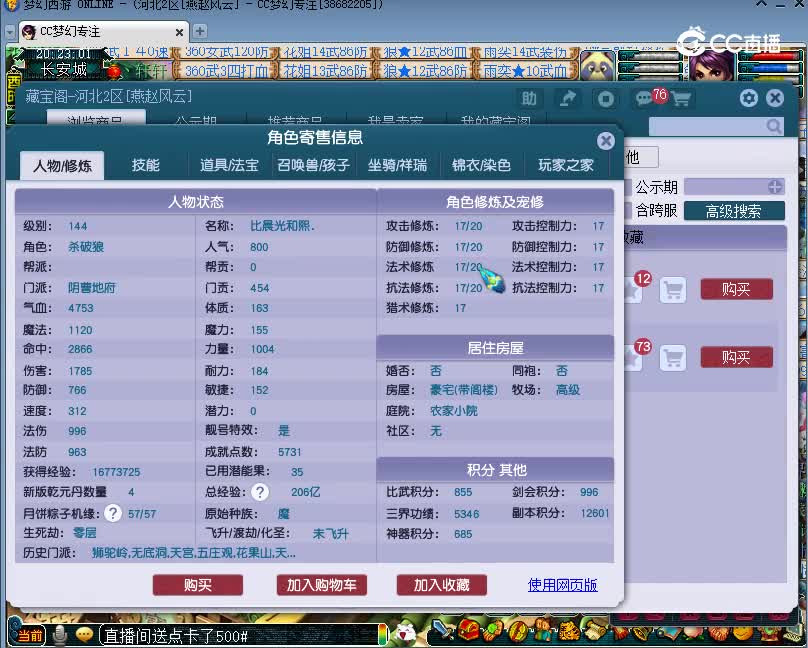808x648 pixels.
Task: Open the 使用网页版 link
Action: click(563, 585)
